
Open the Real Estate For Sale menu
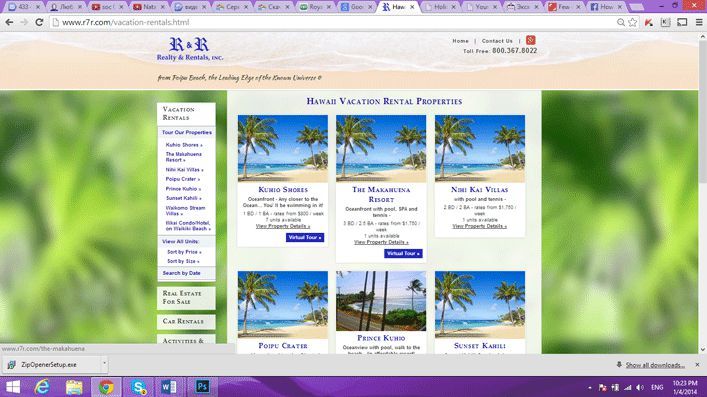click(x=186, y=297)
